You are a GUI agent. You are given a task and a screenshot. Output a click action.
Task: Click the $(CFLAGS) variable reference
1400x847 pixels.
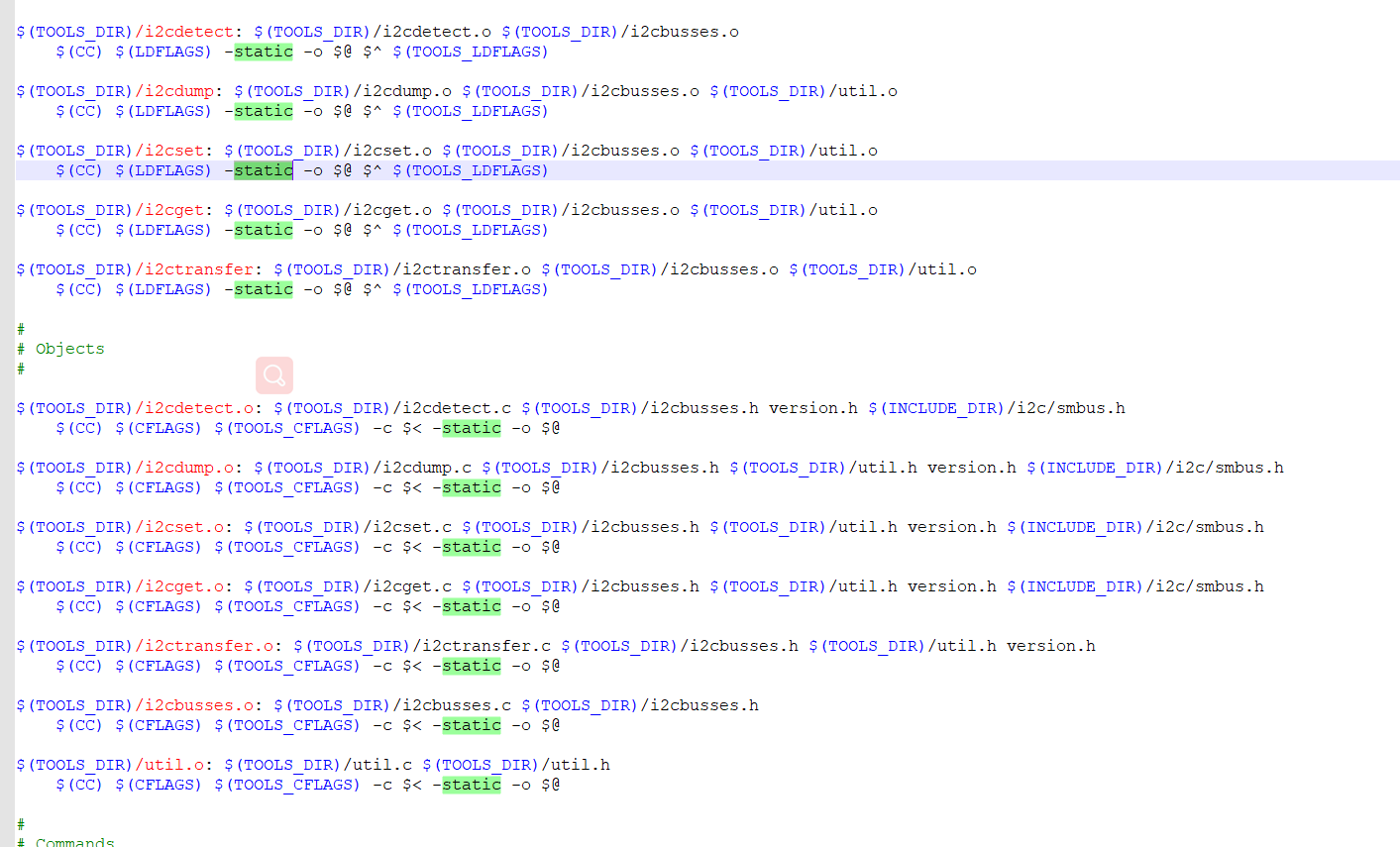(159, 428)
